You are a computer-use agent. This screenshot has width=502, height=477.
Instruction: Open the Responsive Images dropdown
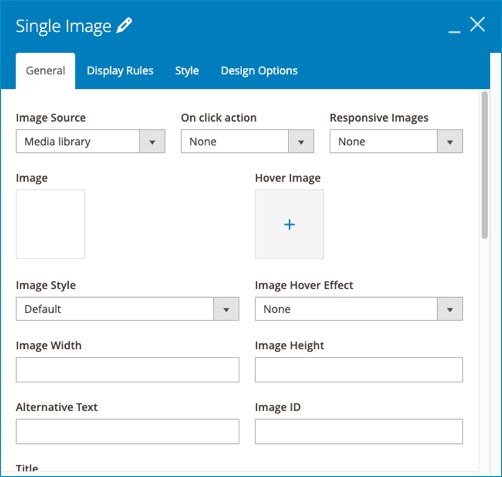pos(396,141)
